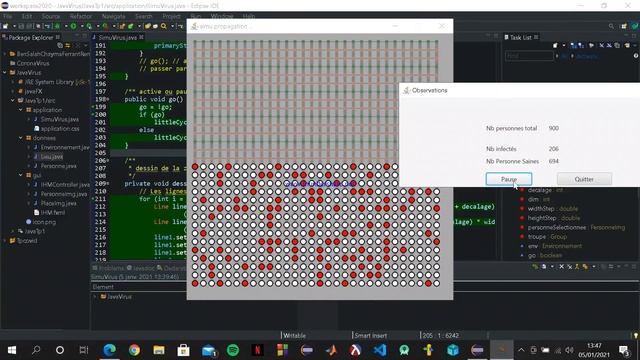640x360 pixels.
Task: Click the Windows Start button
Action: coord(12,350)
